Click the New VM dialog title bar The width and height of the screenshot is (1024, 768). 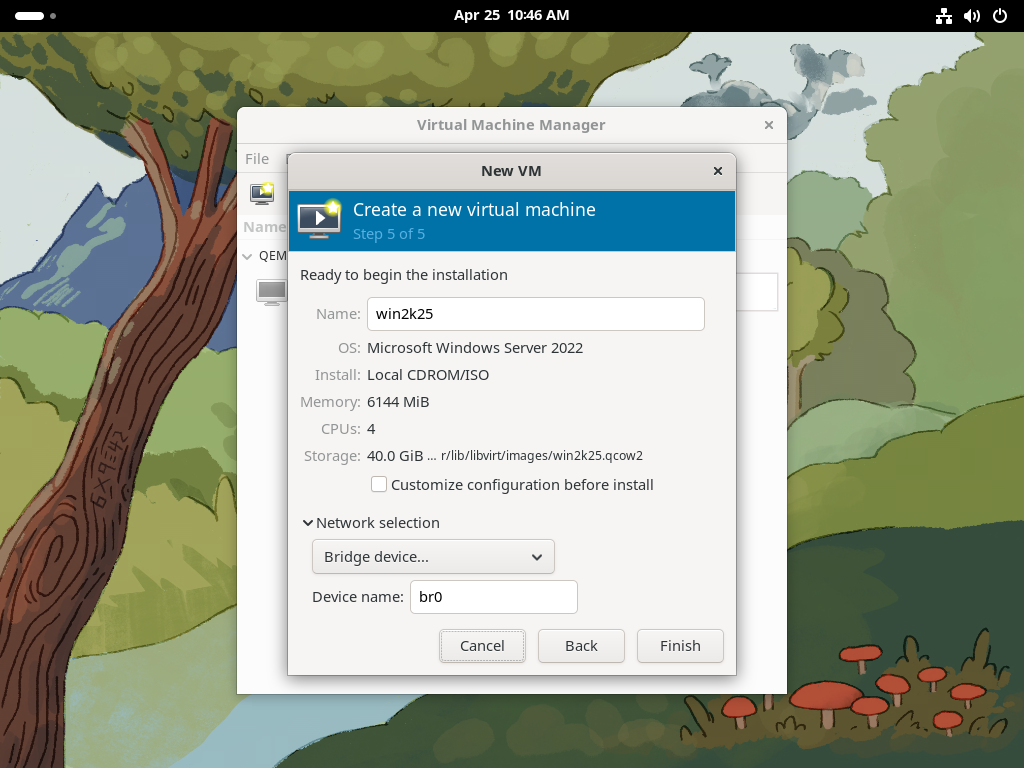click(511, 171)
